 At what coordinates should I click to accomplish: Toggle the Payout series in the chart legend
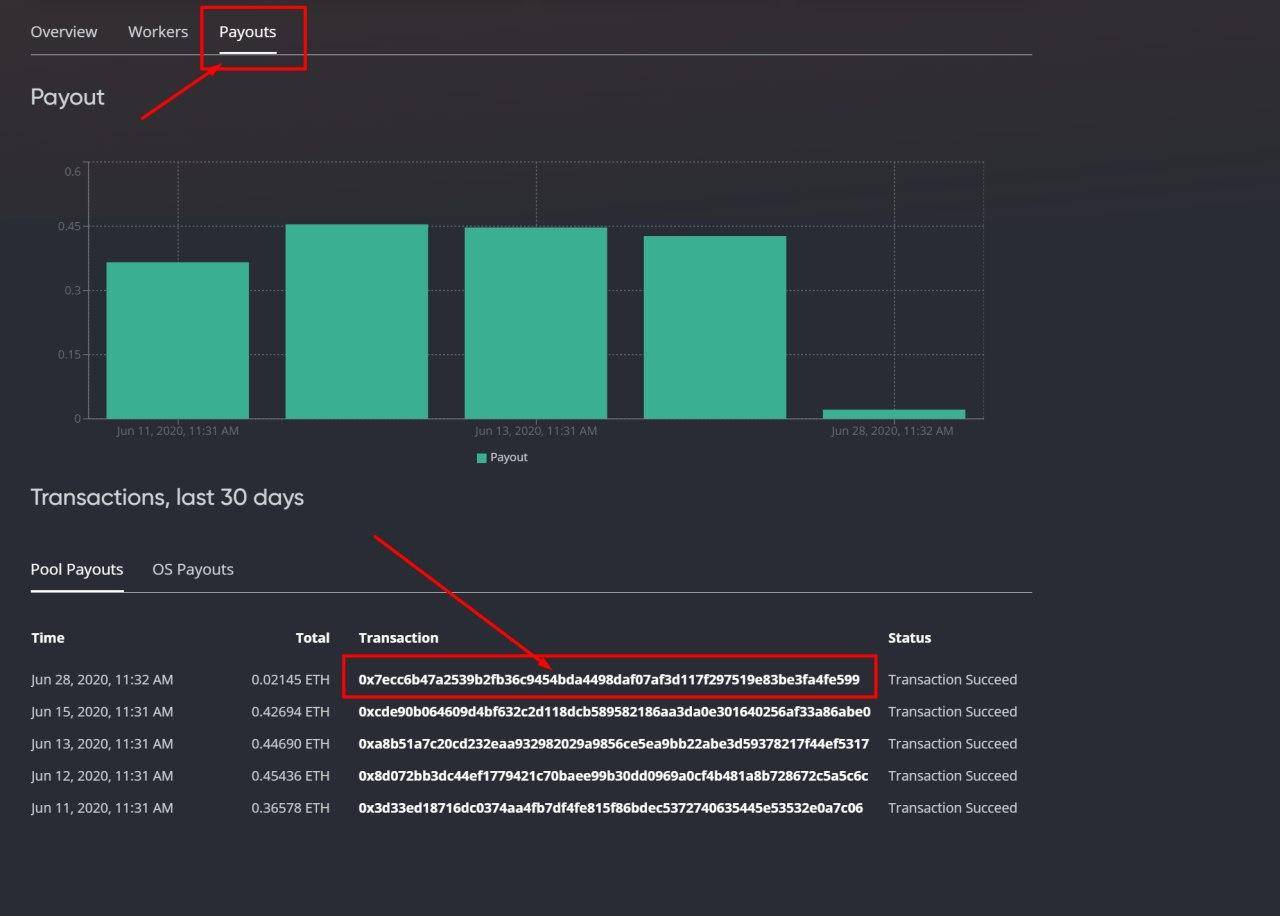point(501,457)
